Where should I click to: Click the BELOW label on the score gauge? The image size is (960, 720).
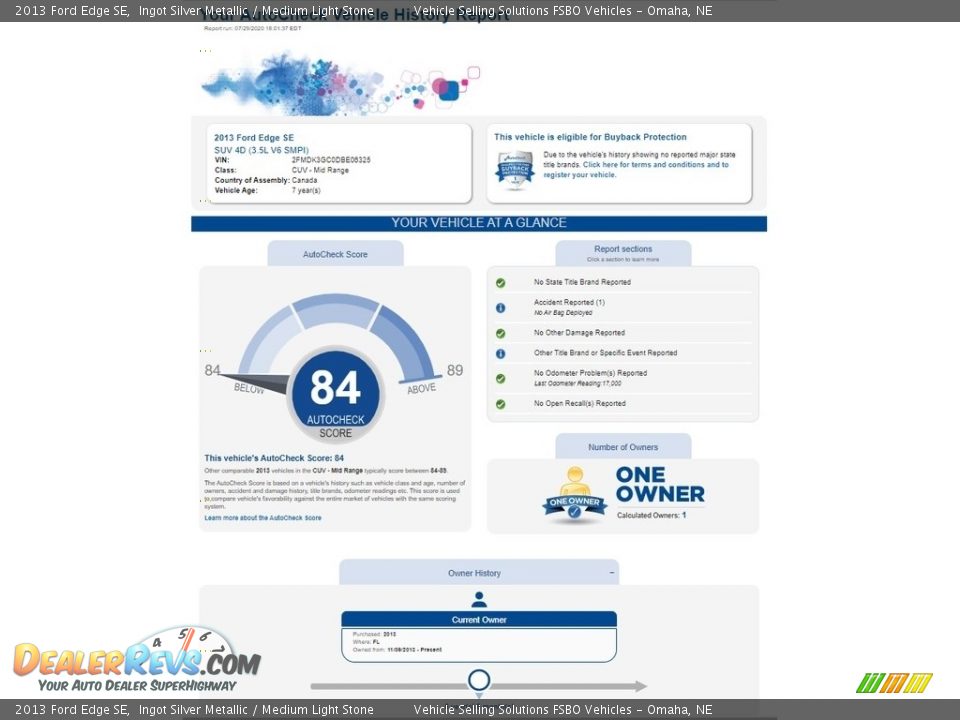click(249, 388)
